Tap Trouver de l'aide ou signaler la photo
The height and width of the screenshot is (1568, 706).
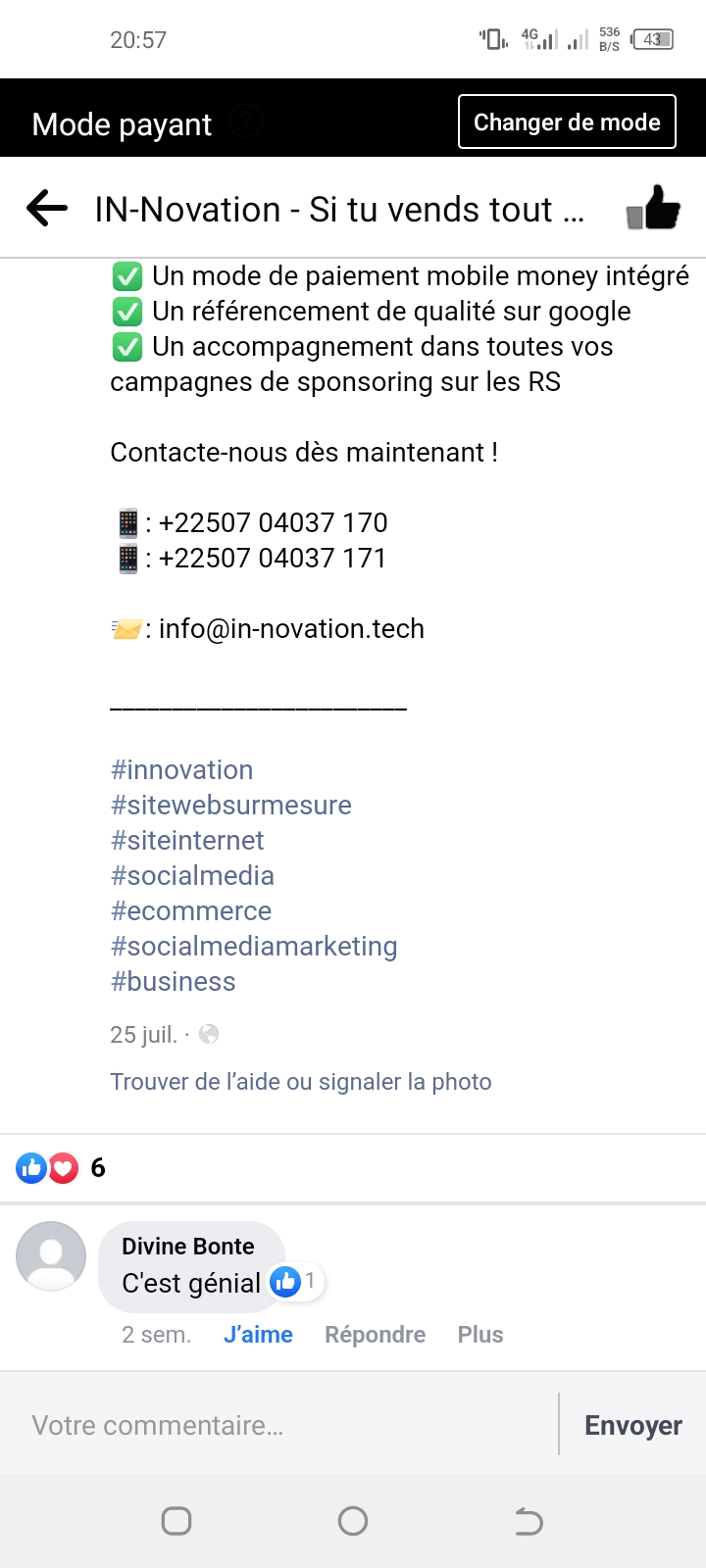click(301, 1082)
